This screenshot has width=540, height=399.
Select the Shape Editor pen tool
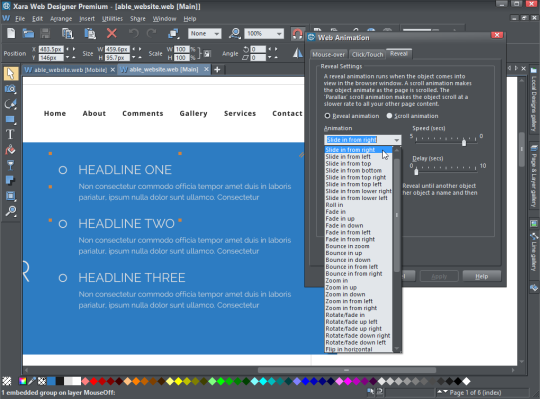(10, 104)
